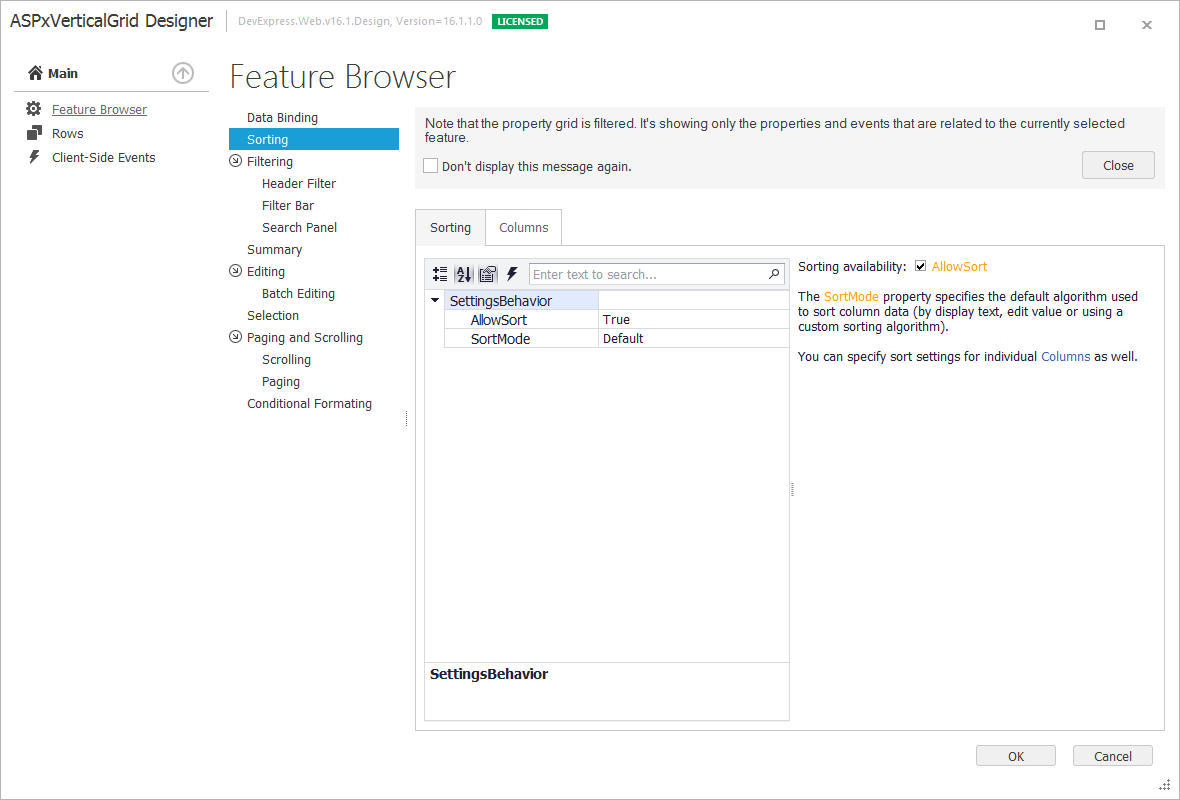Select the Data Binding feature

click(x=282, y=117)
